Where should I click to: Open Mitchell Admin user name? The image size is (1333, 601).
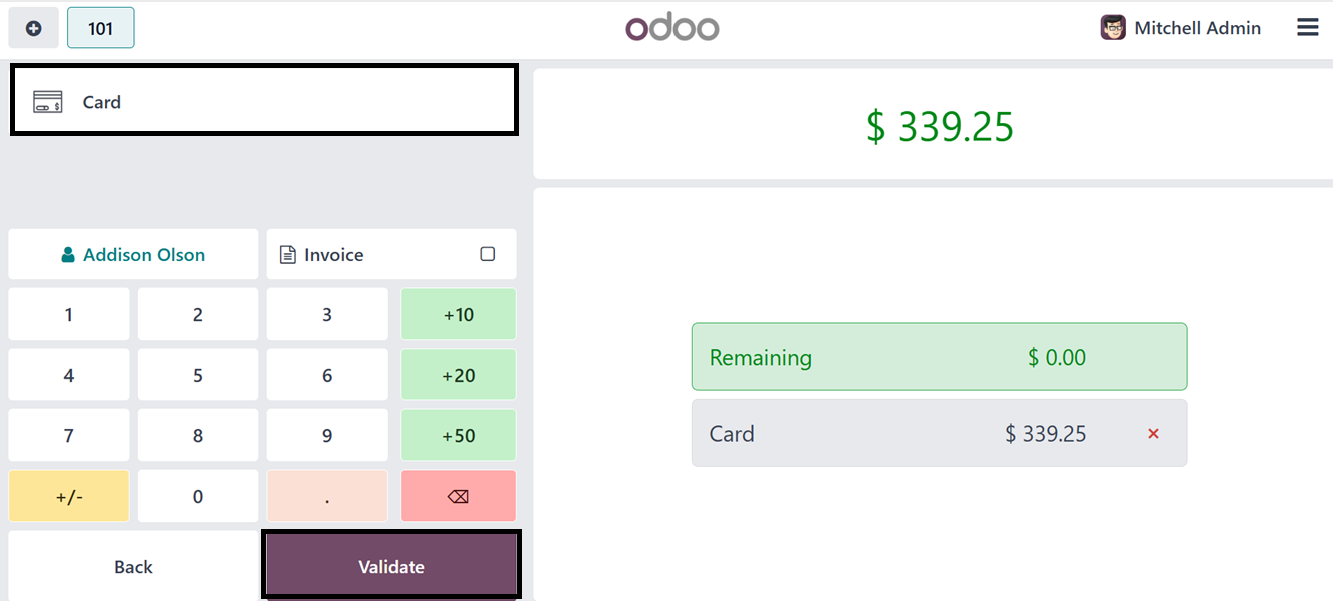pos(1197,28)
